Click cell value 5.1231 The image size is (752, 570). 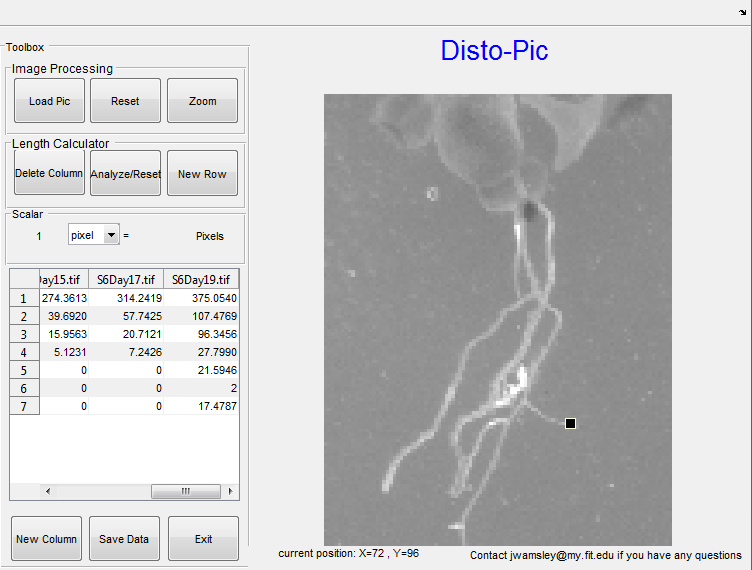64,352
